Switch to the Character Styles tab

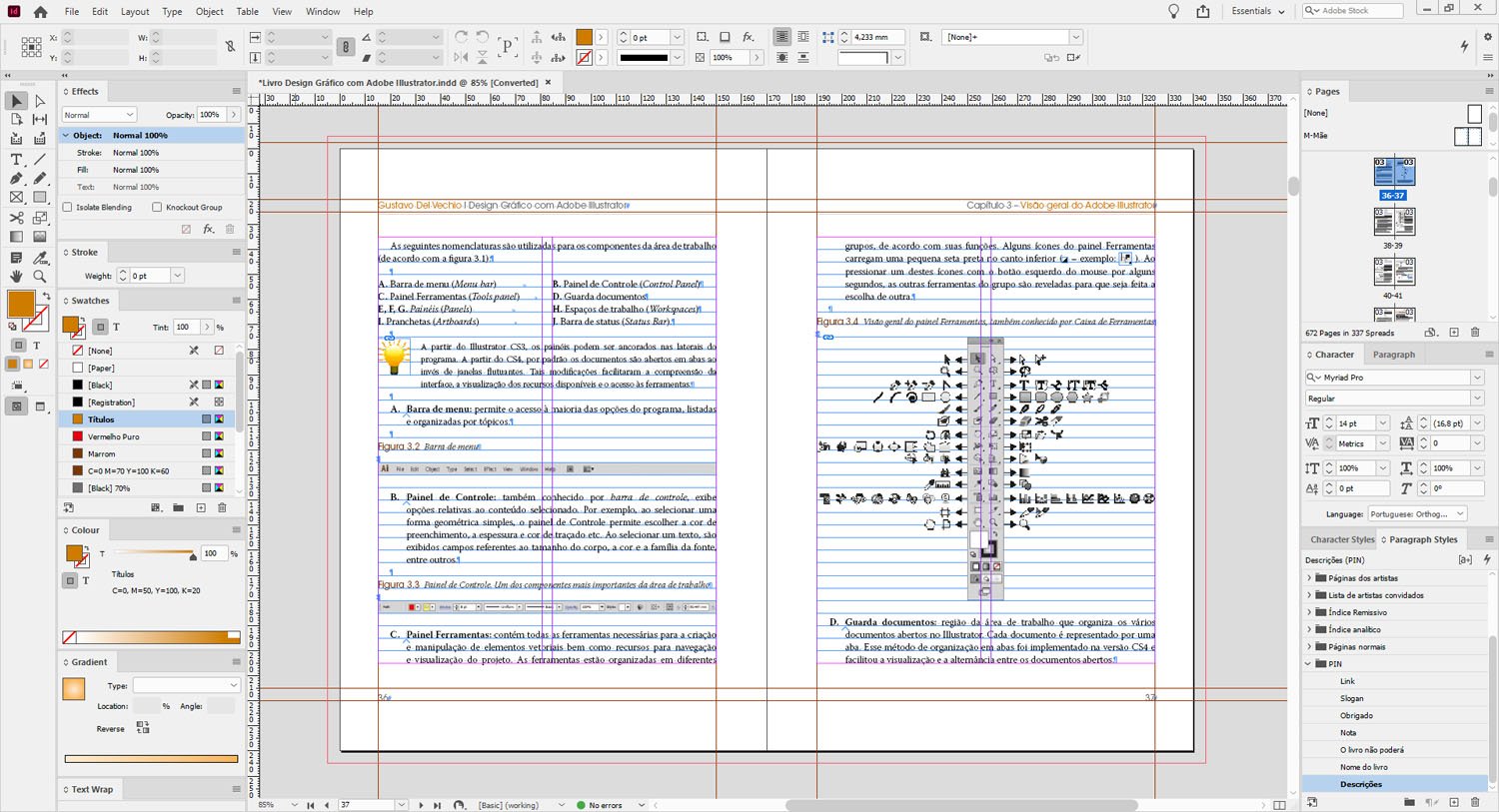pyautogui.click(x=1342, y=539)
